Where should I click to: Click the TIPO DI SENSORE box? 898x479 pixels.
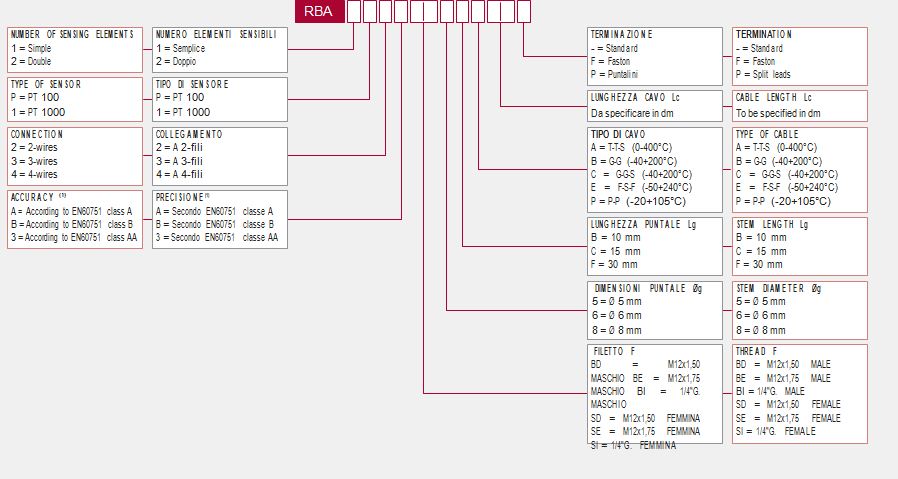[x=220, y=99]
